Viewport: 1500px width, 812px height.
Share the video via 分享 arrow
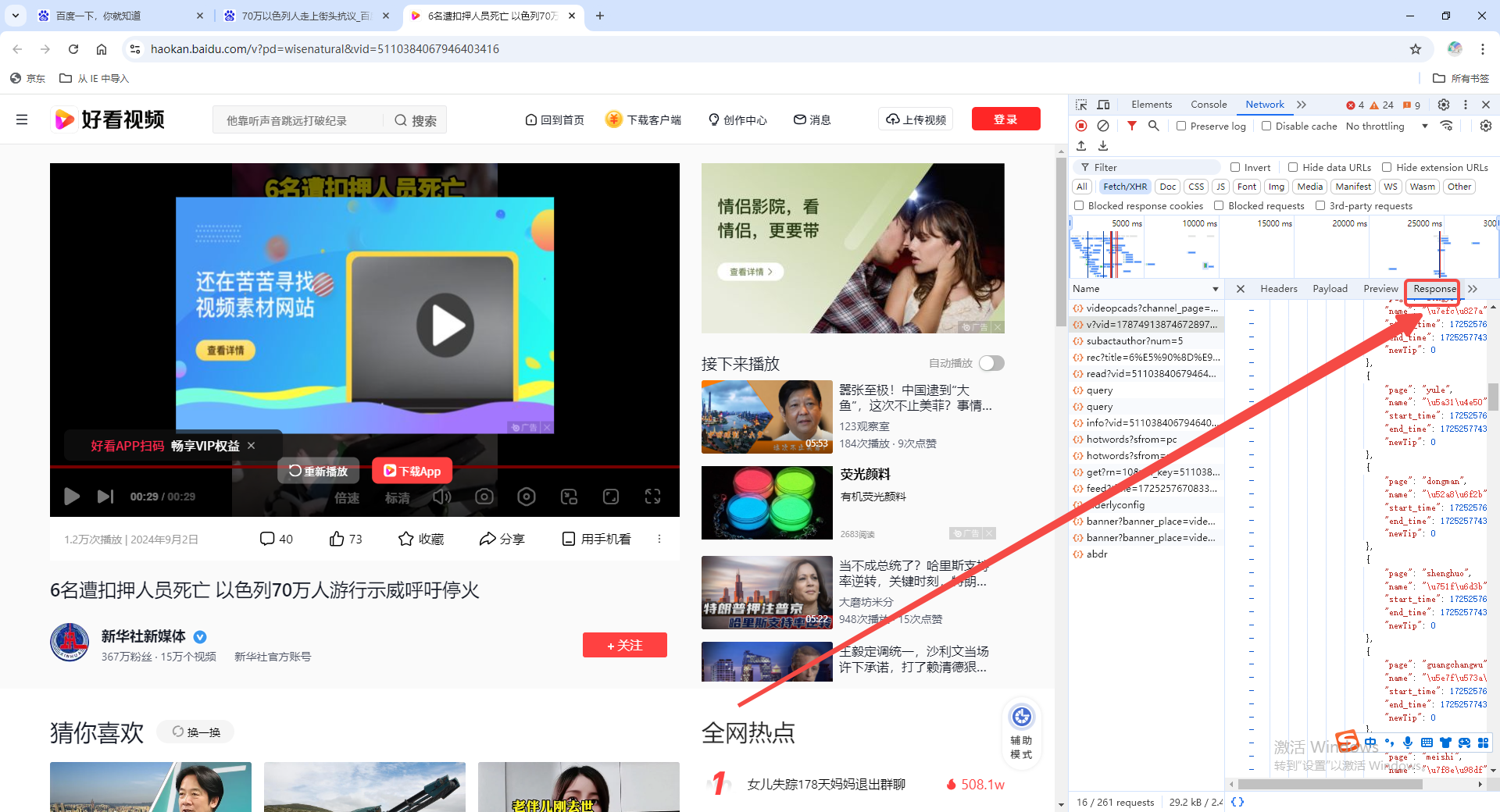[502, 539]
